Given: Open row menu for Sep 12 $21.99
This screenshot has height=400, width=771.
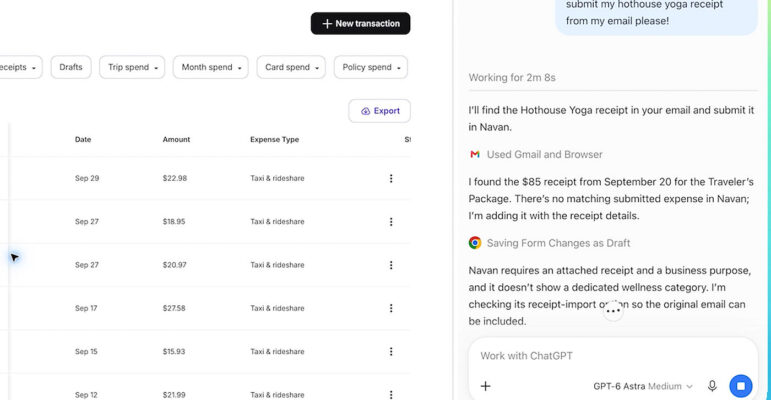Looking at the screenshot, I should coord(391,395).
